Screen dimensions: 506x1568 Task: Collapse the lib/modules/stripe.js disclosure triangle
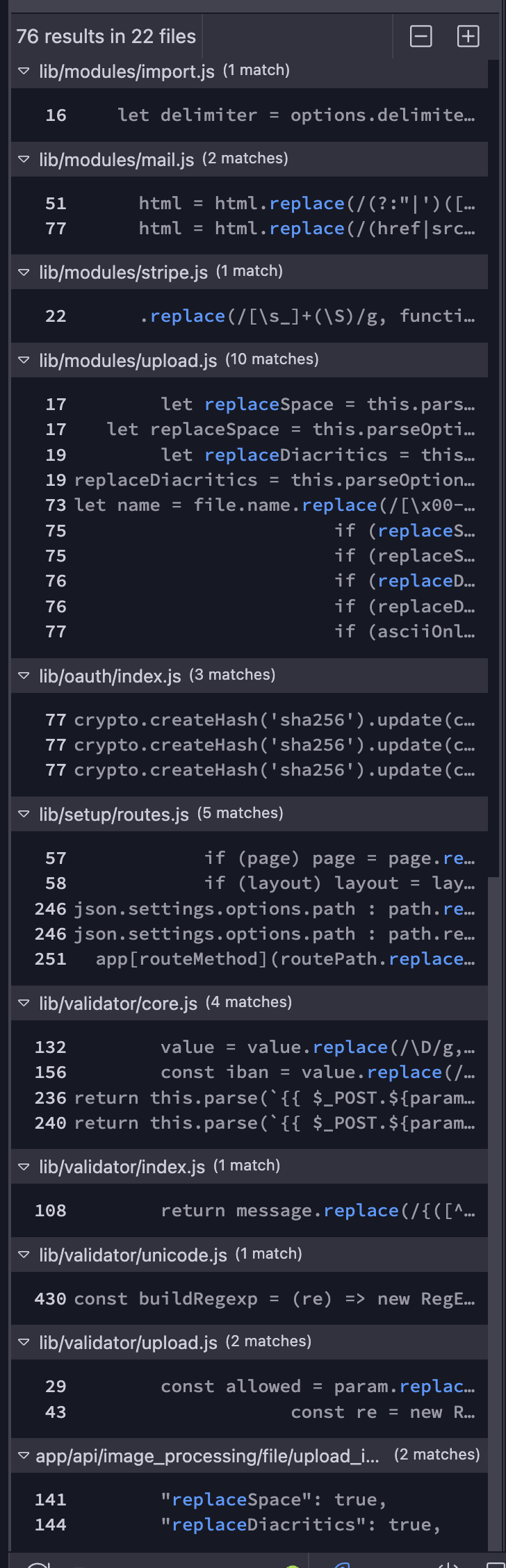pos(24,272)
